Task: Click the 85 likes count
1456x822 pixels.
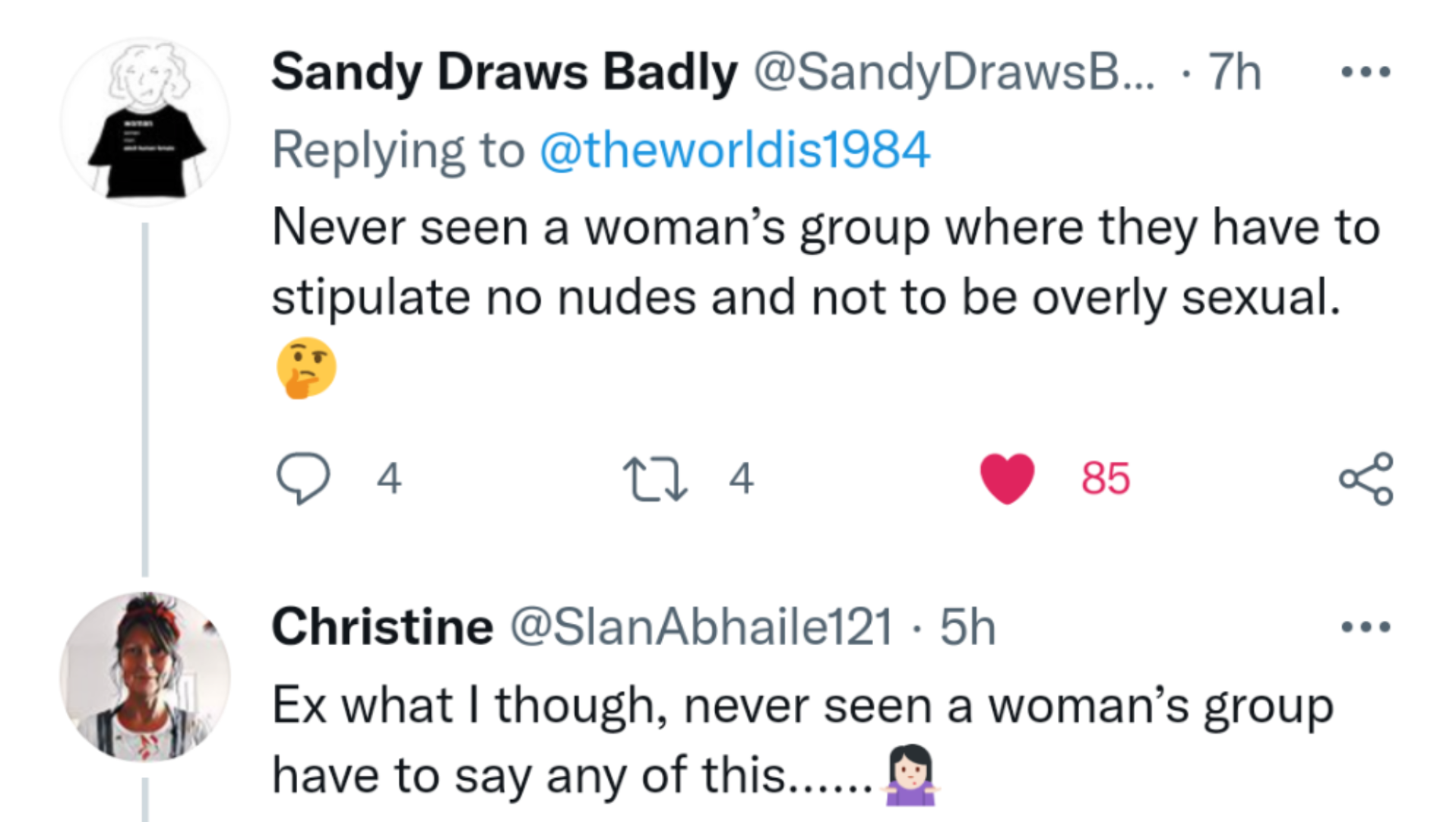Action: coord(1106,479)
